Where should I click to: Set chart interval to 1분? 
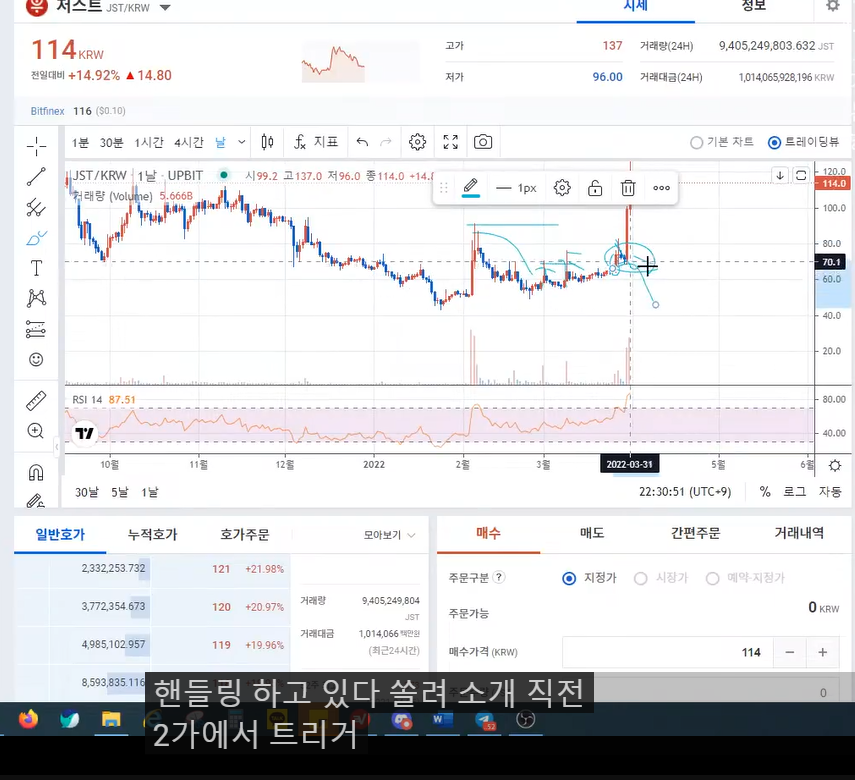[x=80, y=142]
